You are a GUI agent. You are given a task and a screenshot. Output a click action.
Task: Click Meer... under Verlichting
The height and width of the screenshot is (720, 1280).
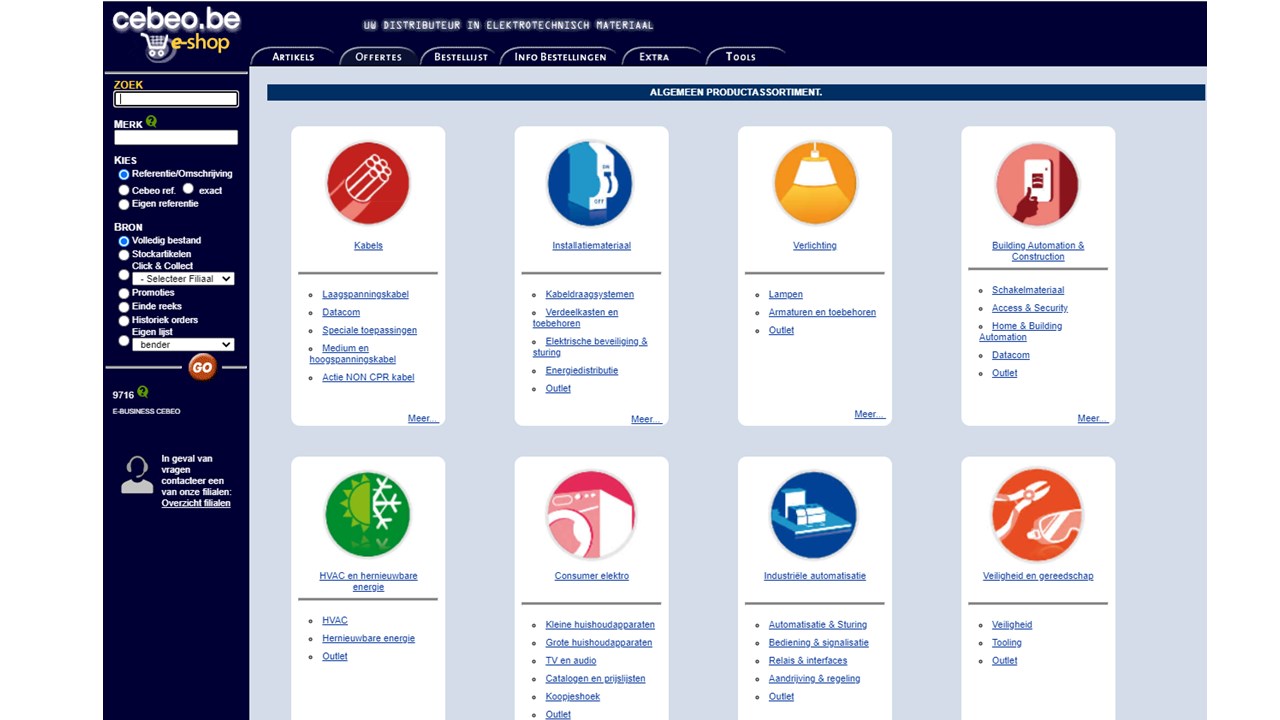point(869,414)
